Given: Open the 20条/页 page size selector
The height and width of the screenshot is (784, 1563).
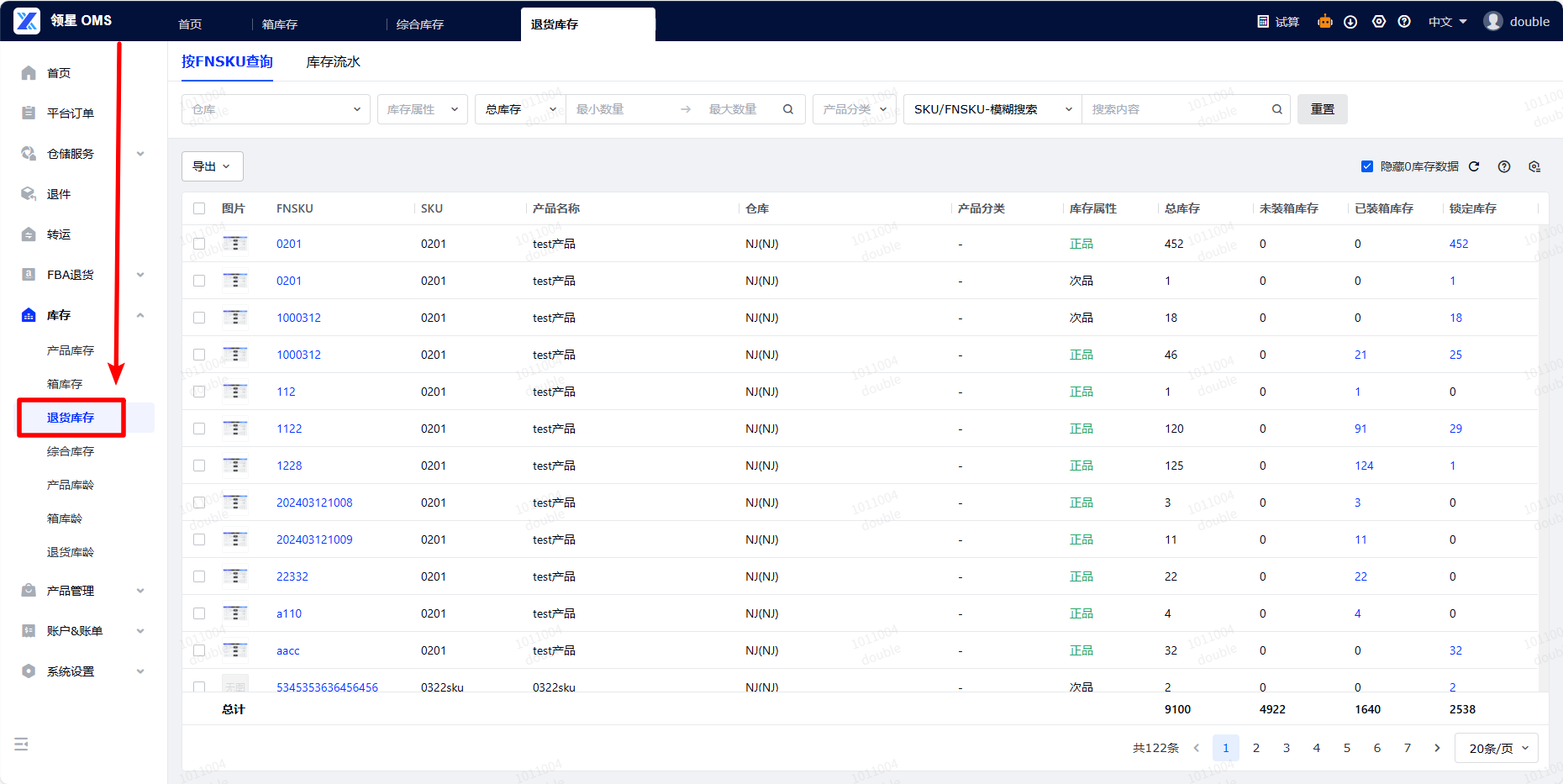Looking at the screenshot, I should (1496, 748).
